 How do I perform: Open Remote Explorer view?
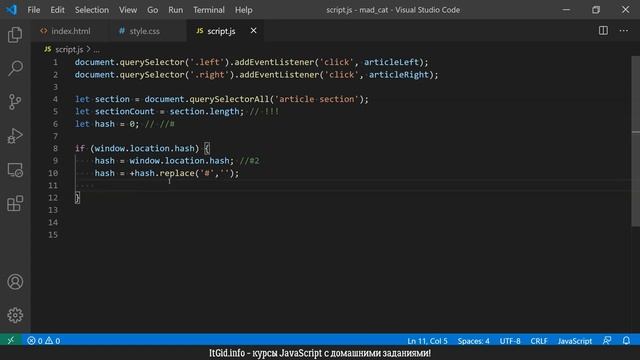(15, 170)
